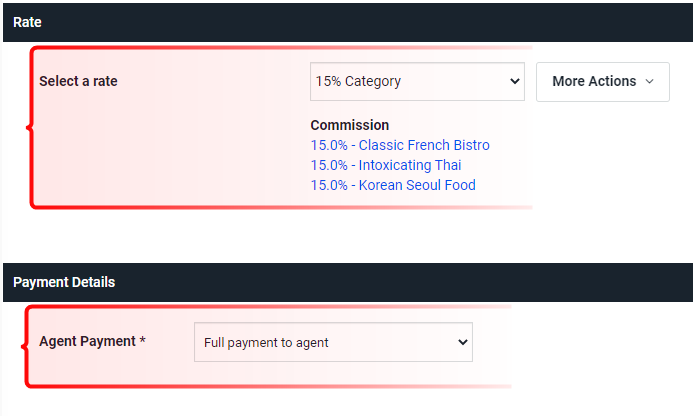Click the red bracket marker beside Agent Payment
The width and height of the screenshot is (693, 416).
pyautogui.click(x=25, y=347)
